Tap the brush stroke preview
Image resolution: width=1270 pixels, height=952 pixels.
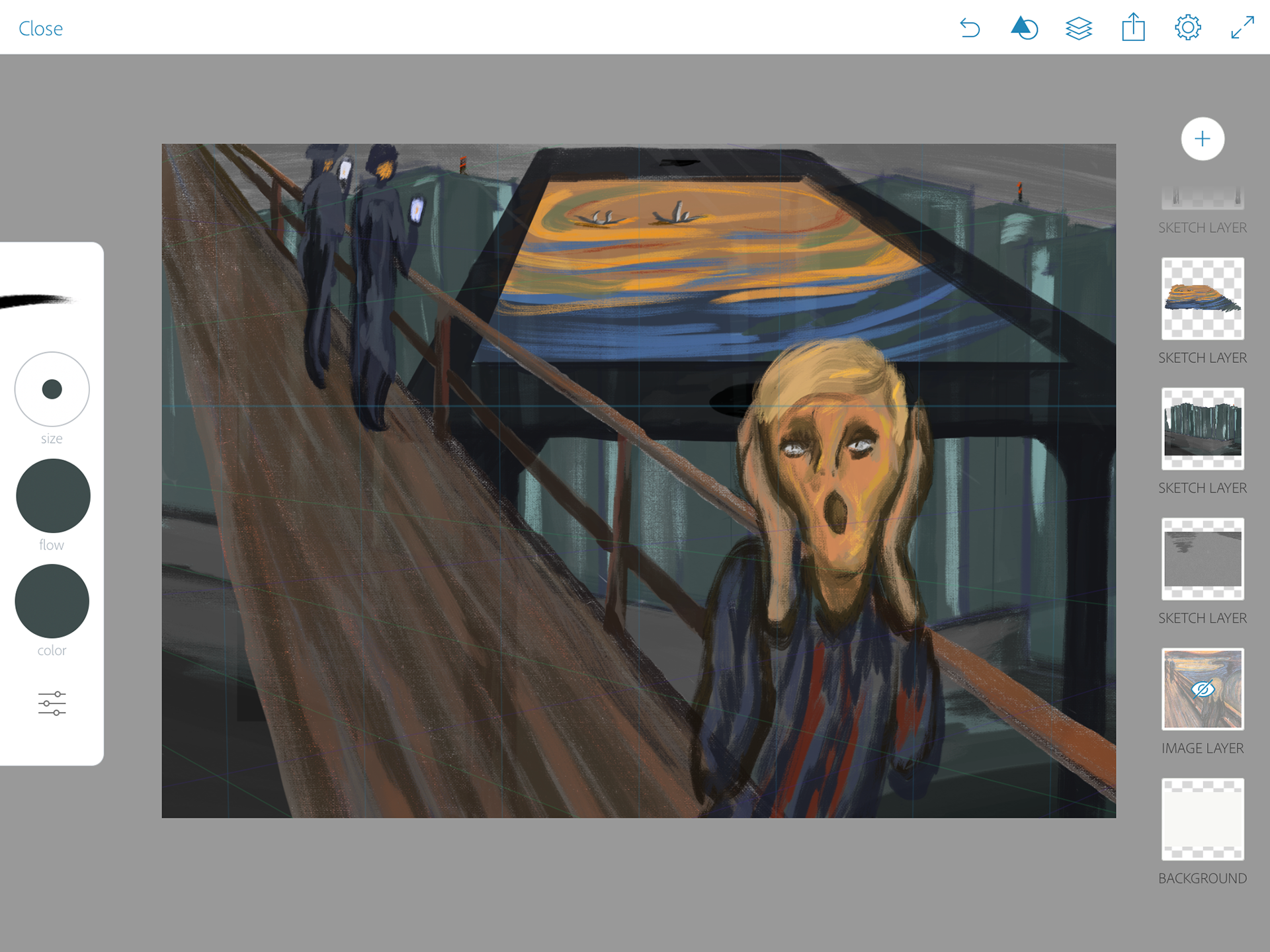36,301
